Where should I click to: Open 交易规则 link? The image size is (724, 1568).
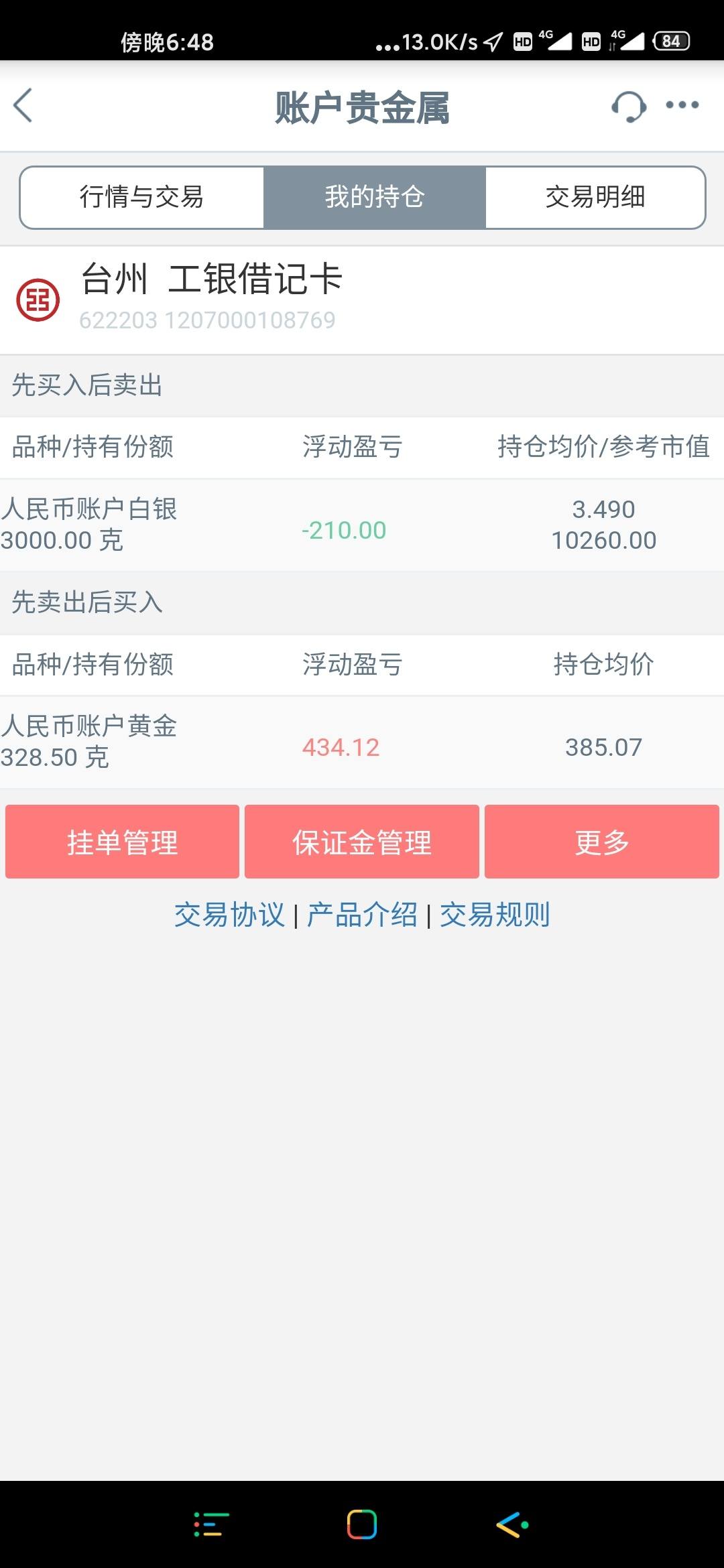pyautogui.click(x=495, y=915)
